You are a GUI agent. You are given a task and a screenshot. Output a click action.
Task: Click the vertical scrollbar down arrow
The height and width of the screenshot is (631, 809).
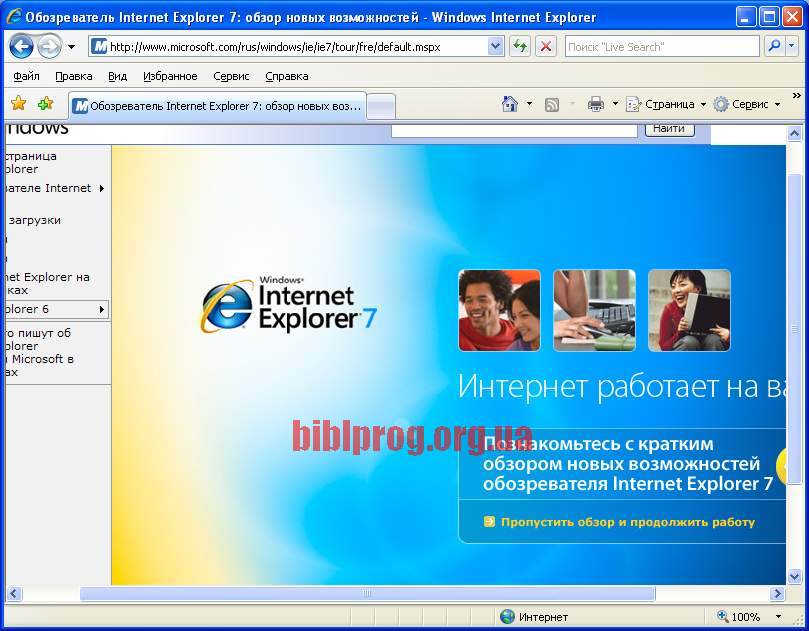click(795, 576)
